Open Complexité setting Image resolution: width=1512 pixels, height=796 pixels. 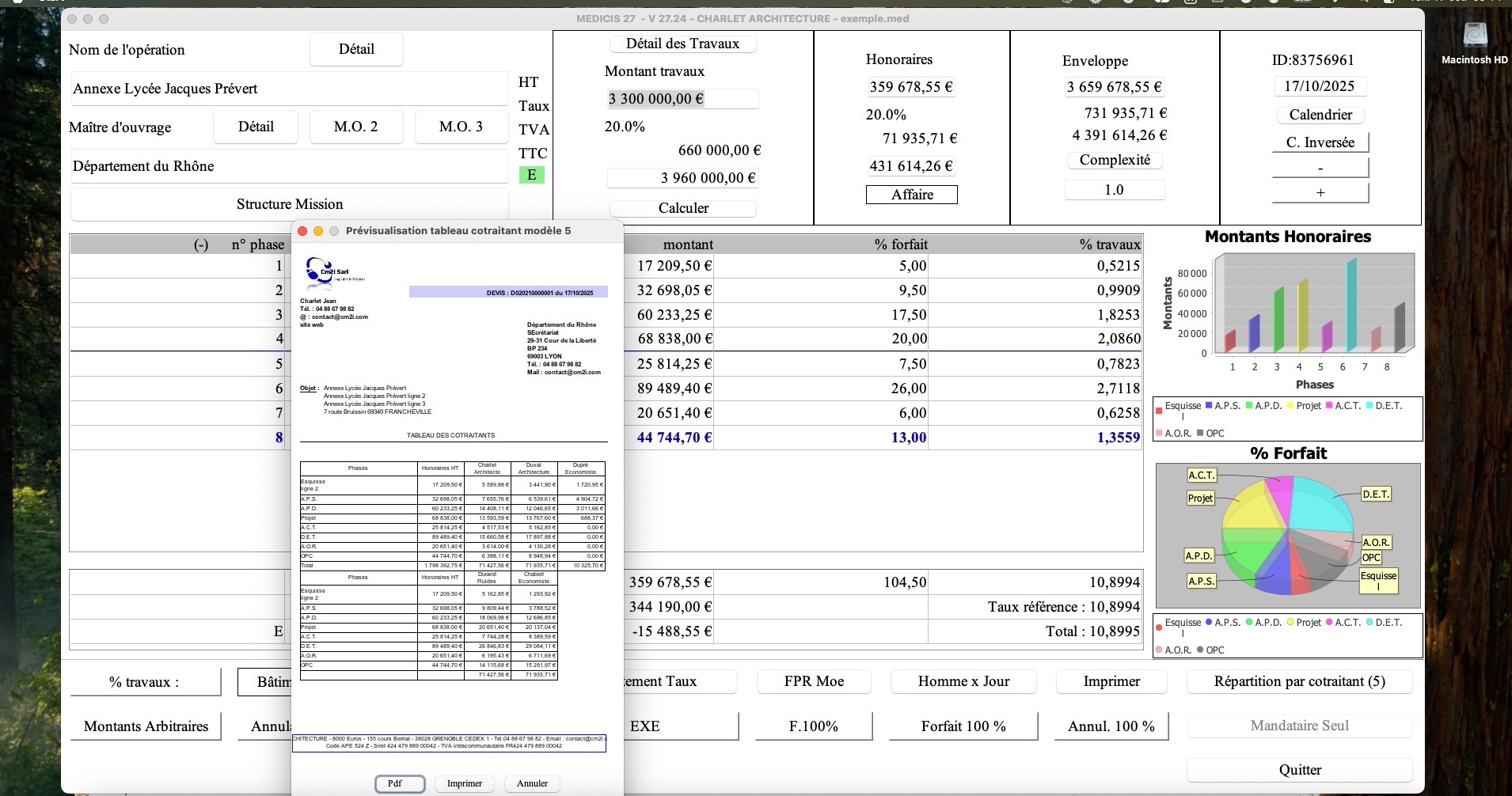[x=1115, y=160]
